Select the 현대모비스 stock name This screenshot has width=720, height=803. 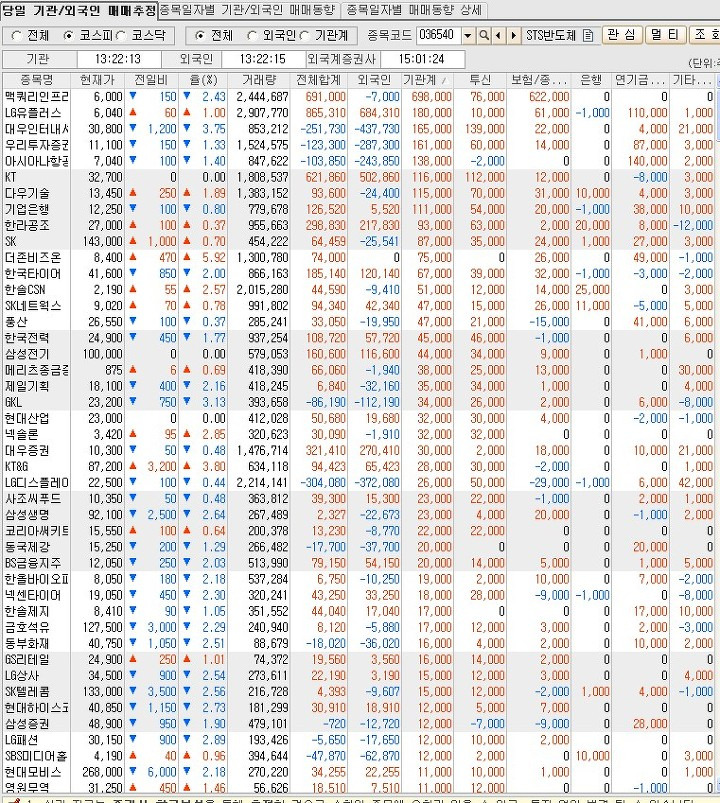(x=33, y=772)
